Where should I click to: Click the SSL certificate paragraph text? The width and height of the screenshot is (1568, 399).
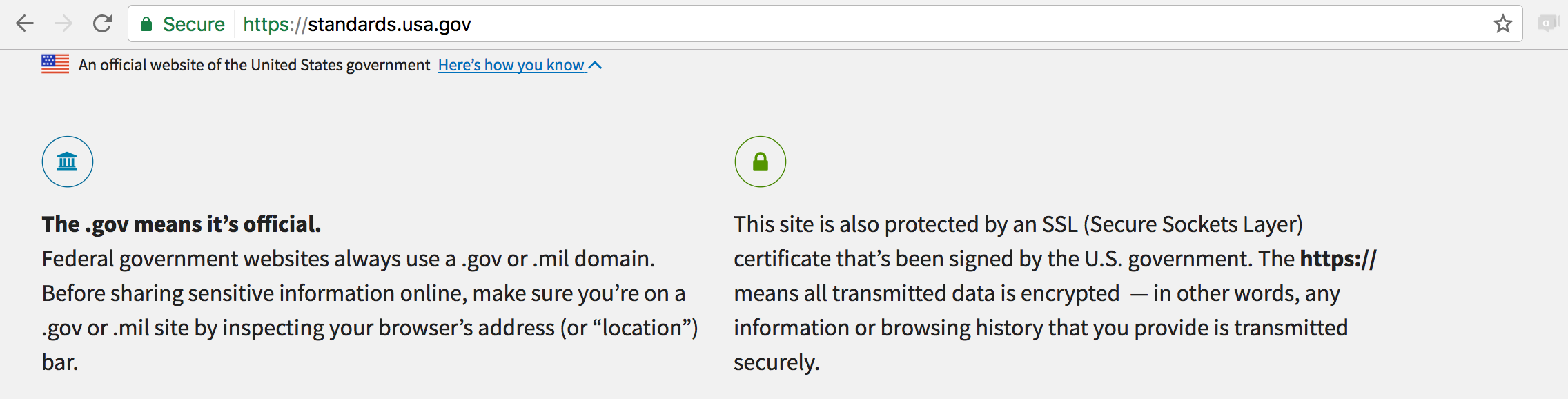point(1035,293)
